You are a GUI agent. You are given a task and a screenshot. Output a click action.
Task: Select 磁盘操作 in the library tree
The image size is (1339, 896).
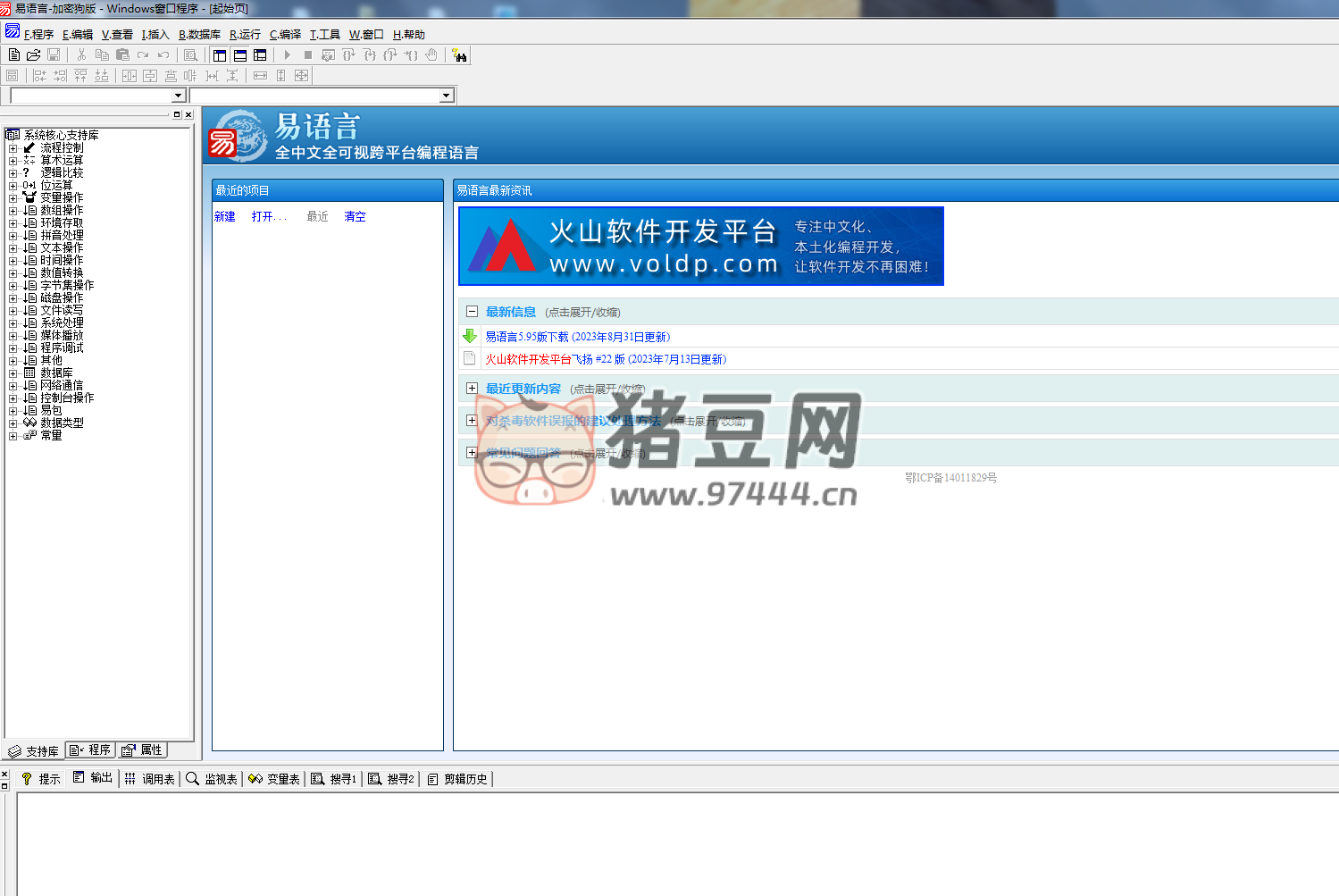click(x=62, y=298)
